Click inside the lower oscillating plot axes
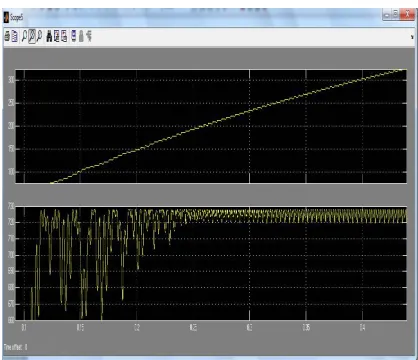Viewport: 418px width, 360px height. coord(211,263)
